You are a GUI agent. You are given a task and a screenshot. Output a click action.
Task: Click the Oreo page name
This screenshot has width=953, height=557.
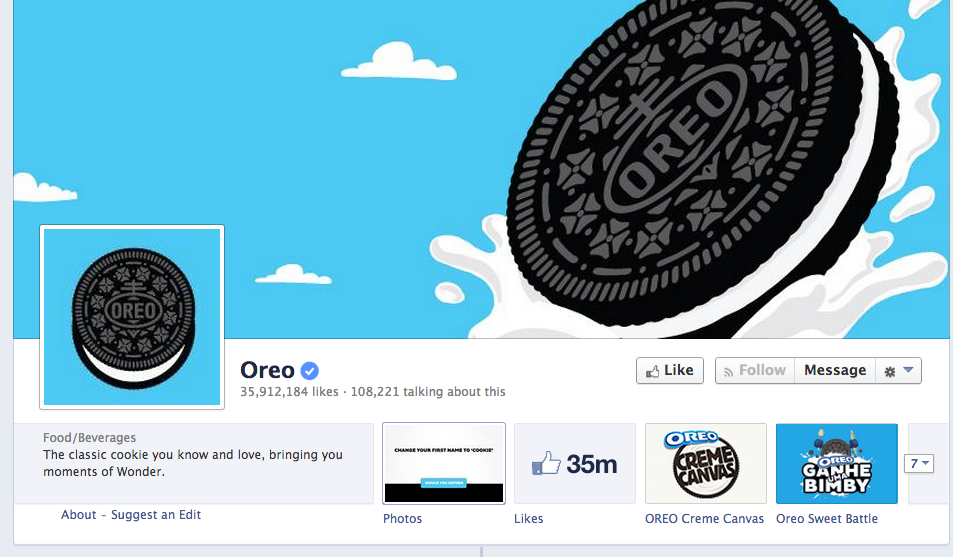coord(267,370)
